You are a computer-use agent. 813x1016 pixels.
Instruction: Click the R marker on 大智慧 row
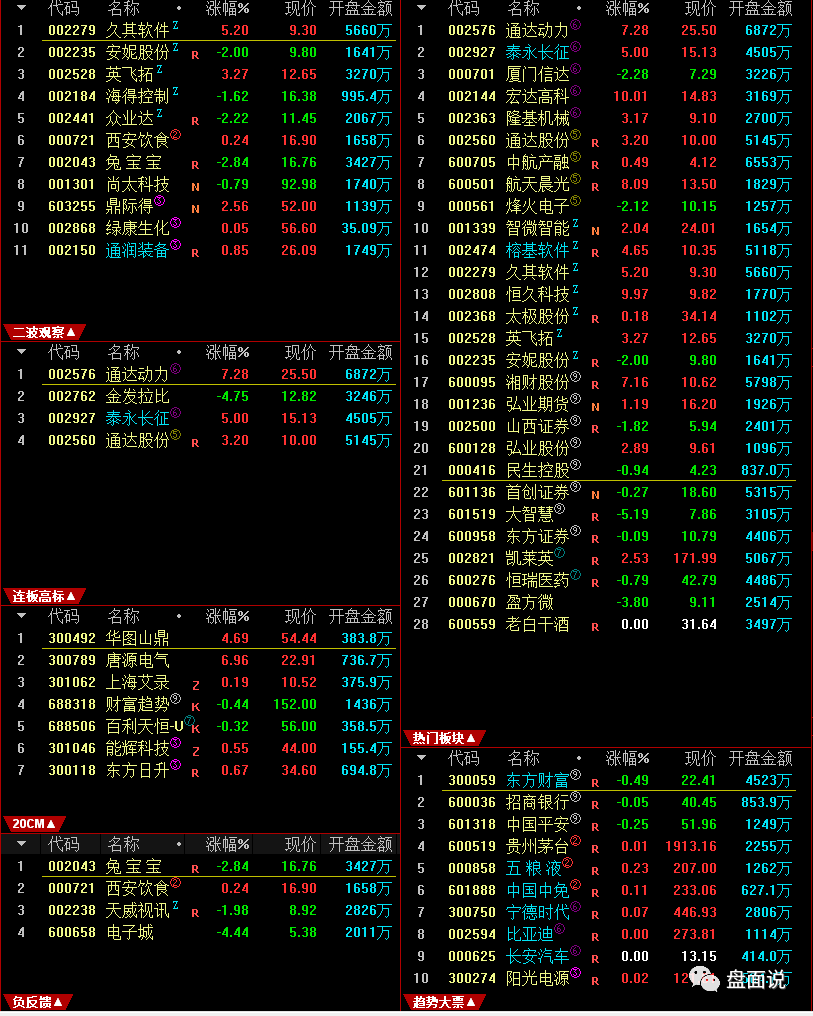[x=595, y=517]
